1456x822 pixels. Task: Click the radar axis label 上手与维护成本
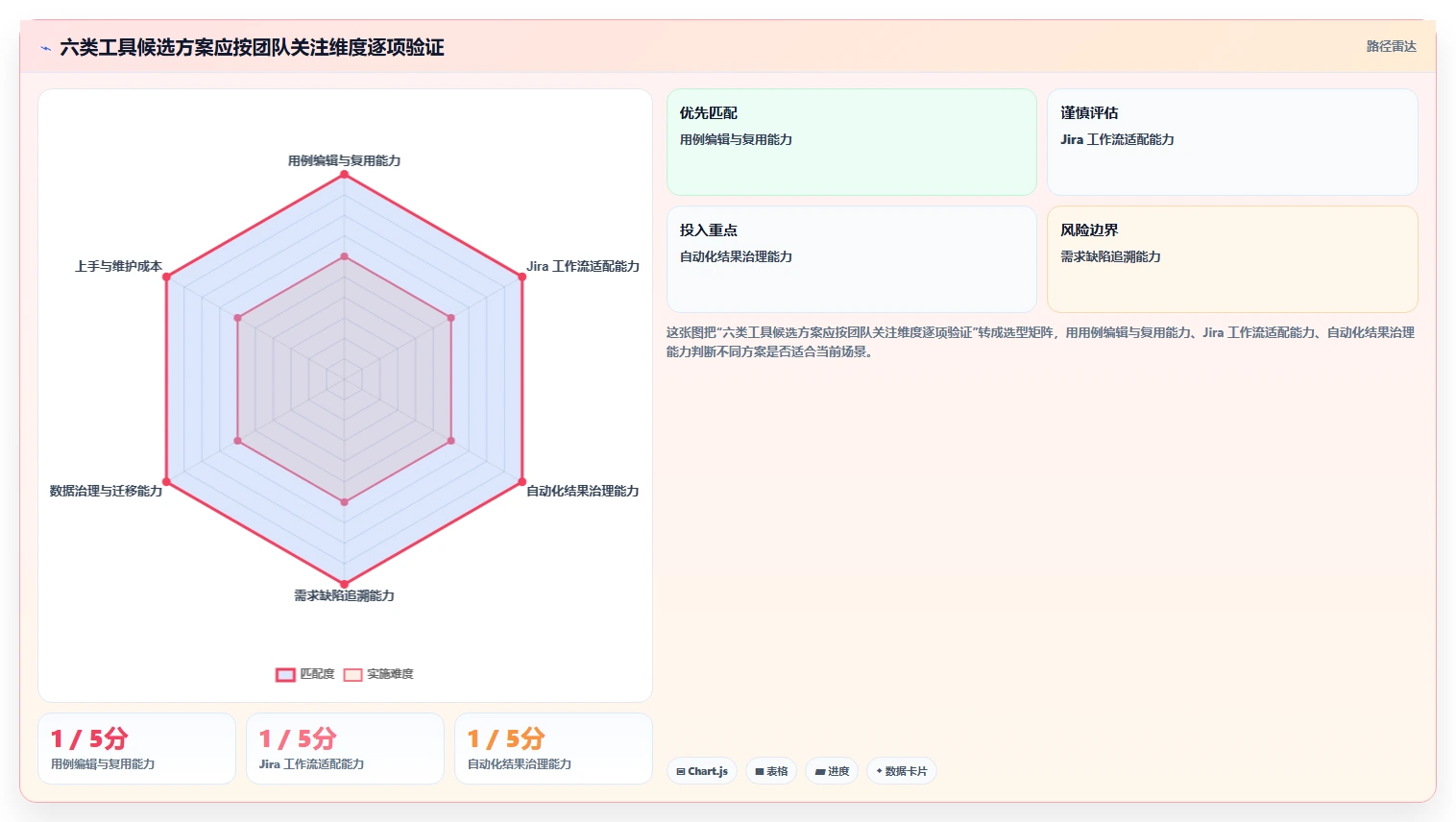(118, 266)
